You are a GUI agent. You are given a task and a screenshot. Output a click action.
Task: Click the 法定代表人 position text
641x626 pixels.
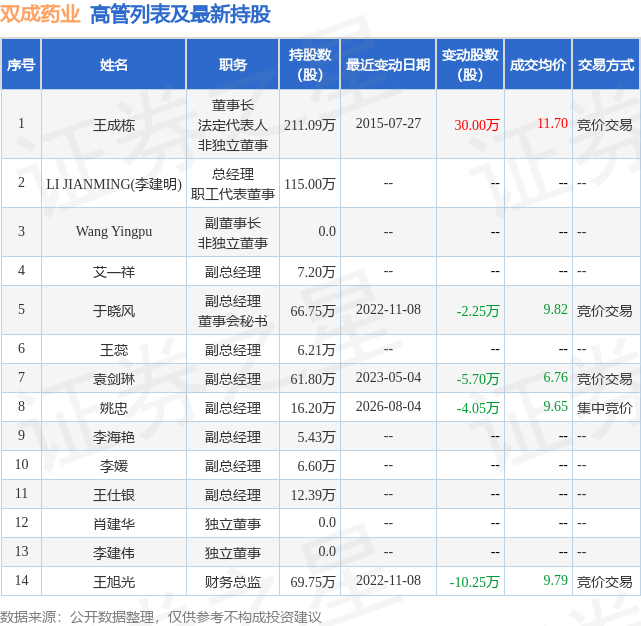(233, 125)
